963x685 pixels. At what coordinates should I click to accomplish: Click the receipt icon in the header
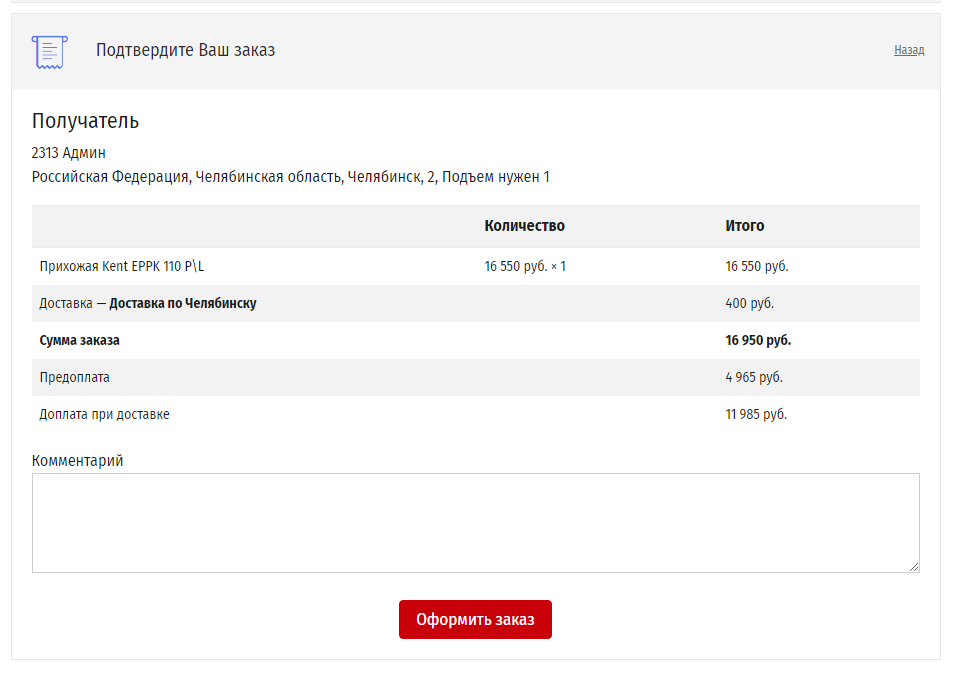[49, 51]
